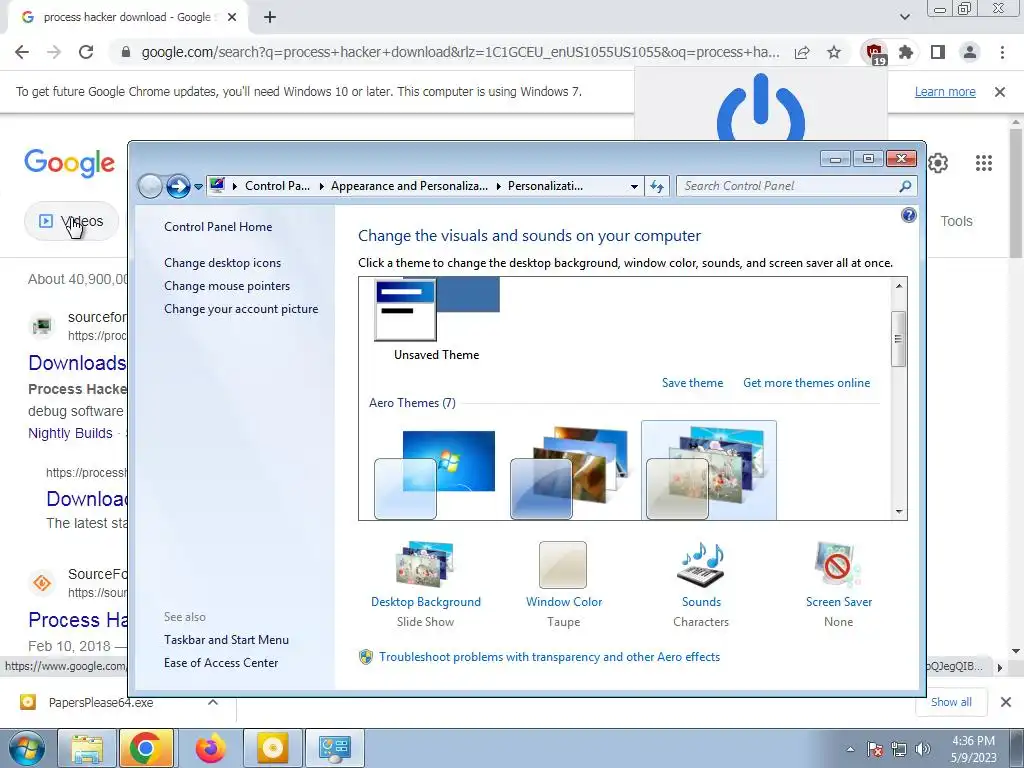The image size is (1024, 768).
Task: Click the Control Panel address bar computer icon
Action: click(x=217, y=185)
